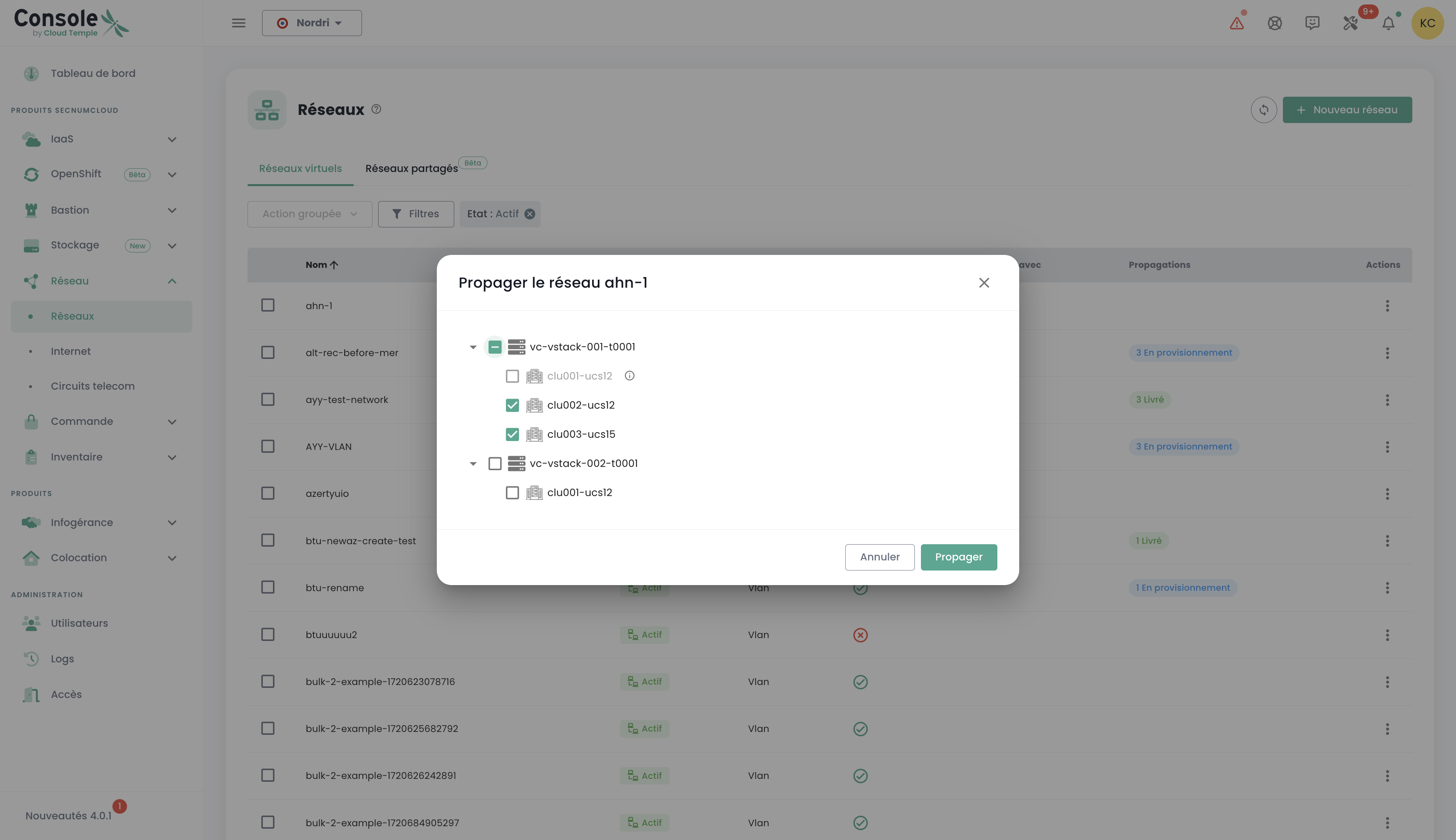Collapse the vc-vstack-001-t0001 tree node
This screenshot has height=840, width=1456.
(473, 347)
